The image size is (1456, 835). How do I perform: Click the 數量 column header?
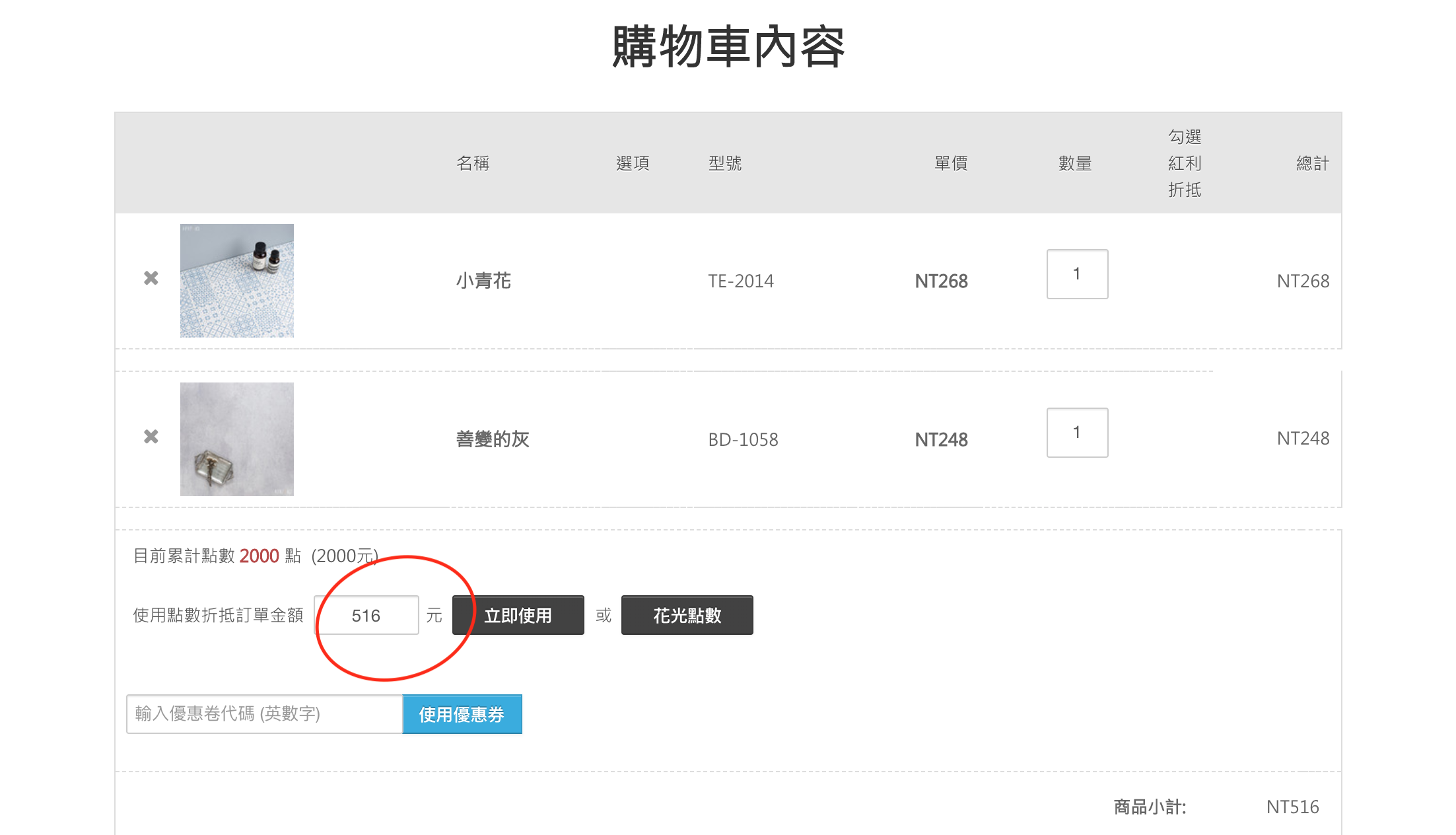tap(1075, 163)
